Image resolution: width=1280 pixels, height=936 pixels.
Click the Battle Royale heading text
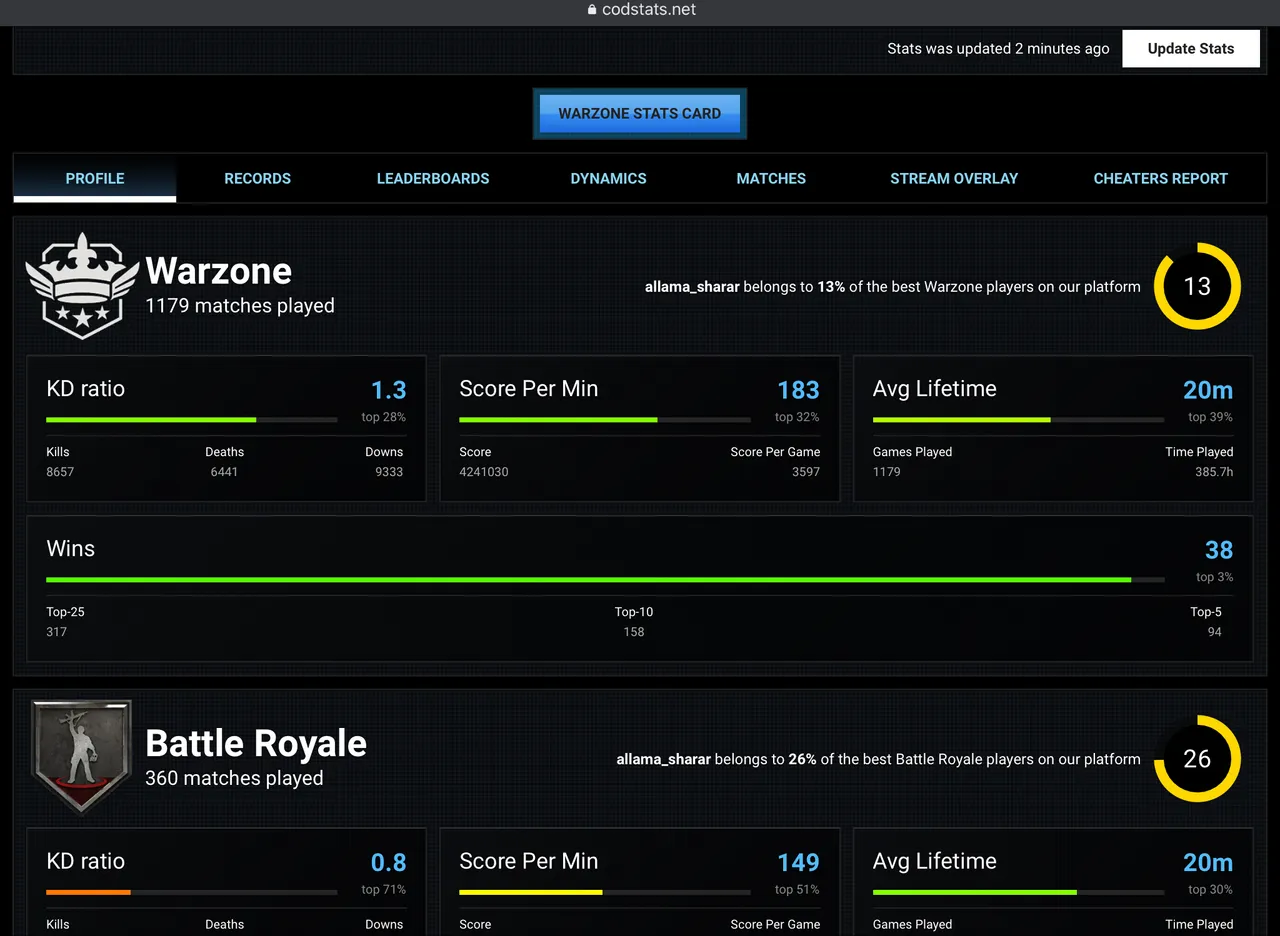click(x=256, y=743)
